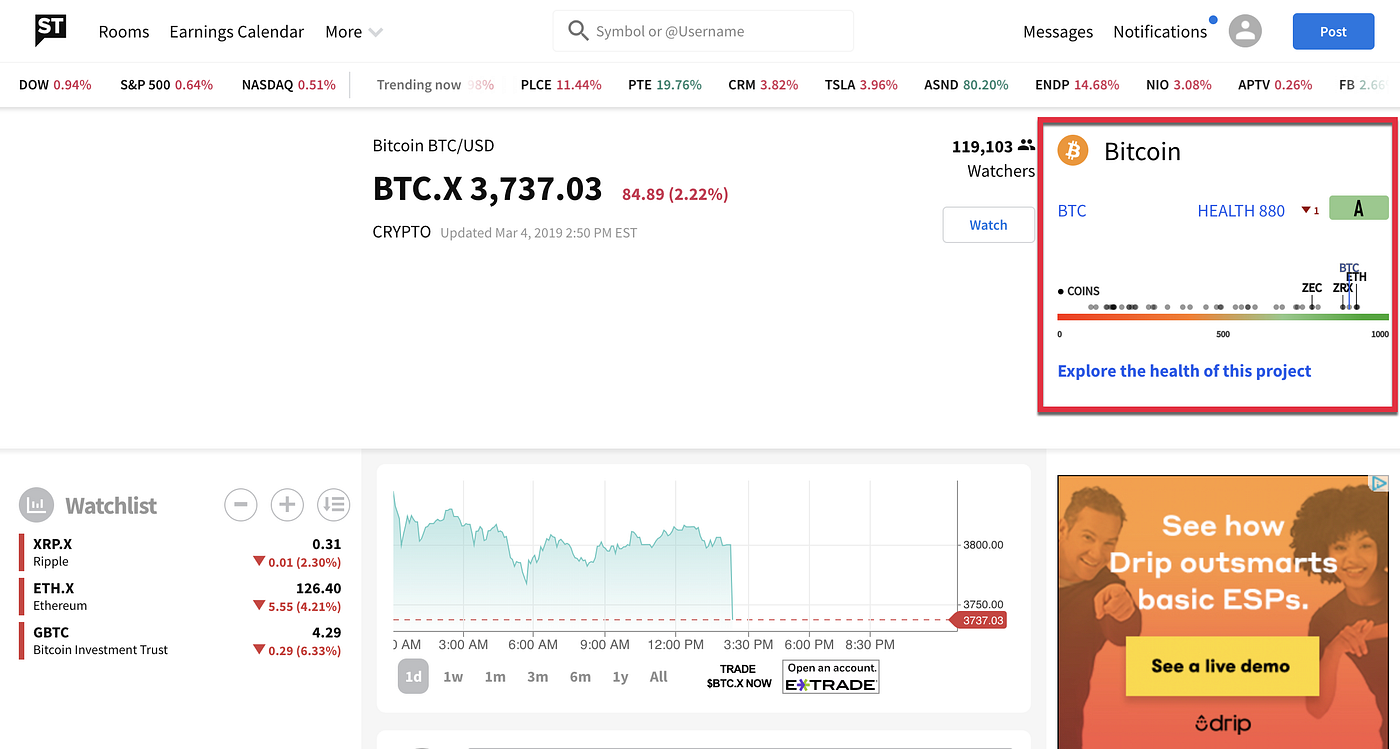Screen dimensions: 1400x749
Task: Click trending PLCE 11.44% ticker
Action: click(x=561, y=85)
